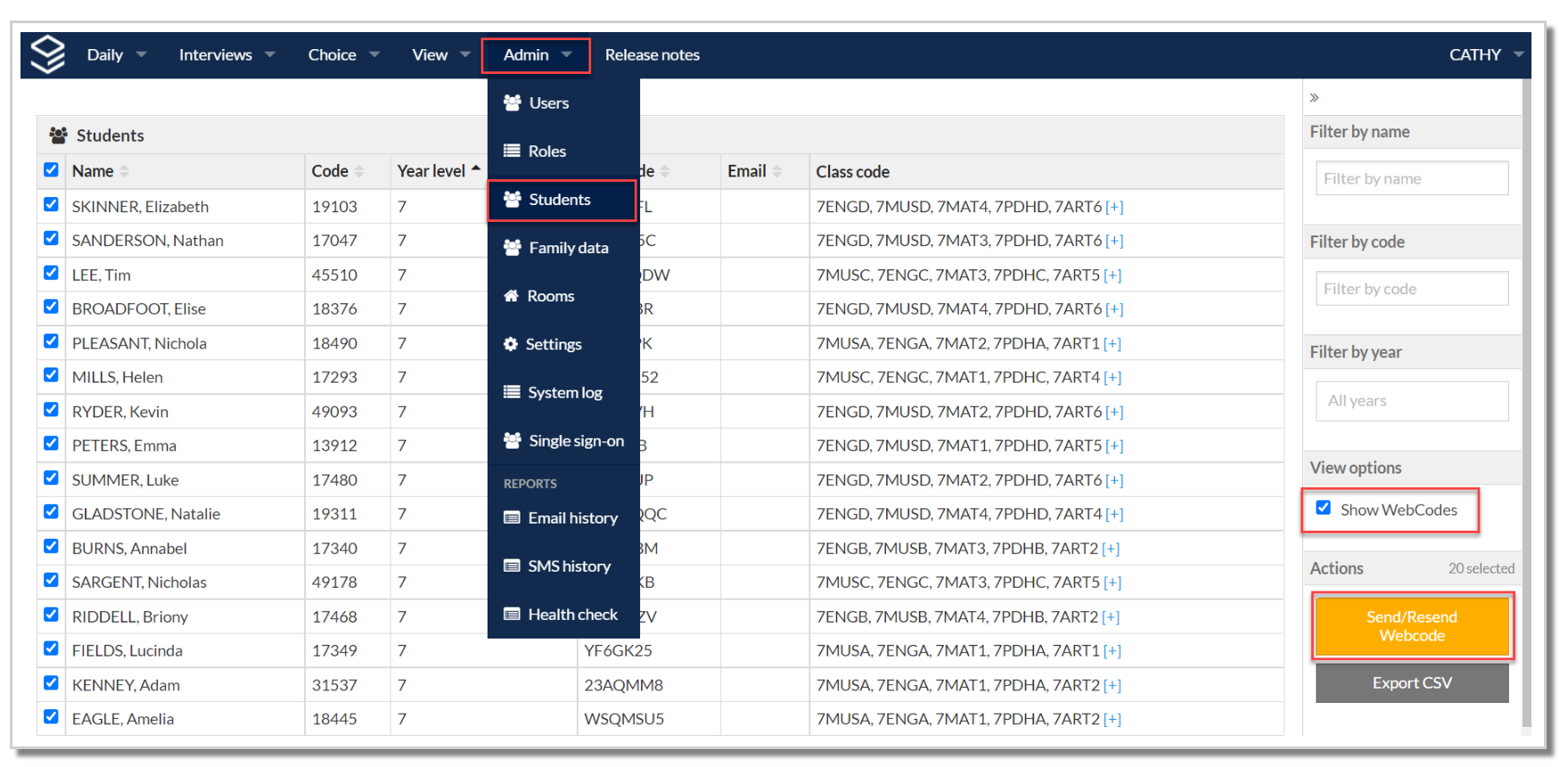Screen dimensions: 1568x767
Task: Uncheck LEE, Tim row checkbox
Action: [51, 273]
